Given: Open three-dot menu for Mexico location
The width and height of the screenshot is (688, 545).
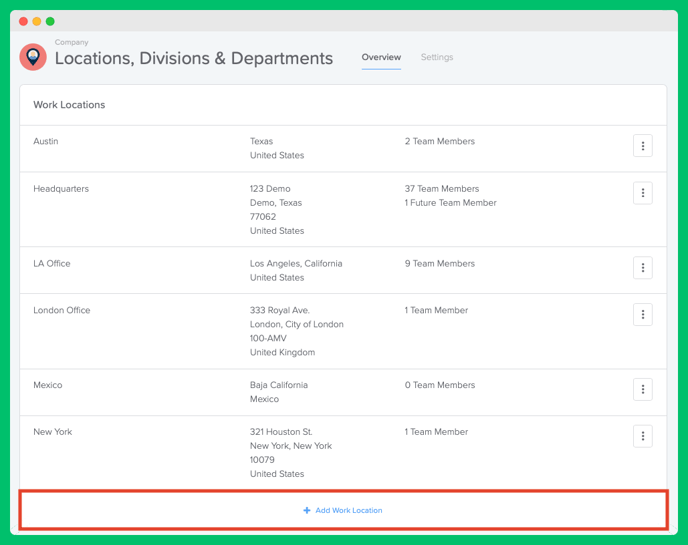Looking at the screenshot, I should click(x=642, y=389).
